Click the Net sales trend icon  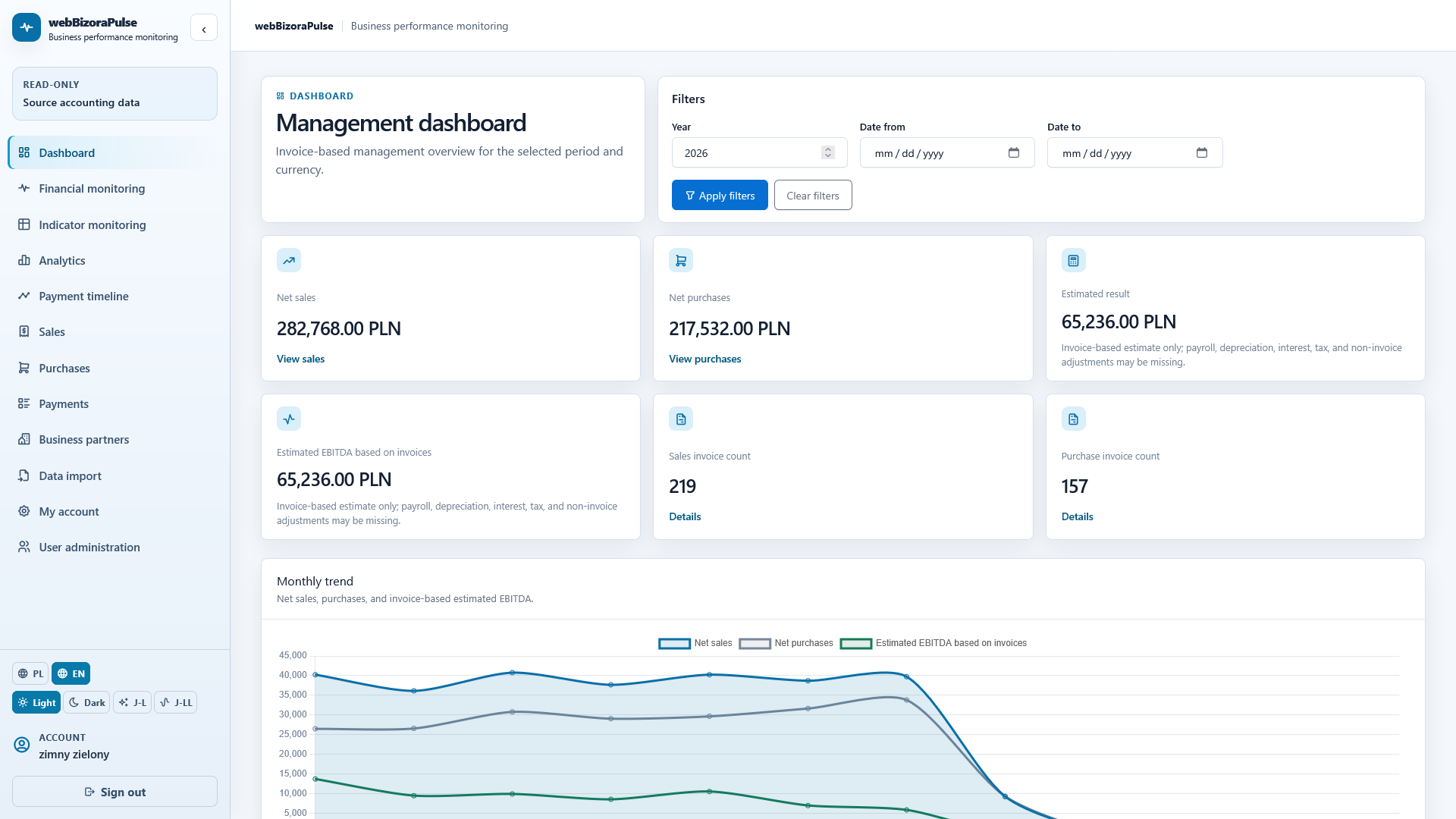coord(289,260)
